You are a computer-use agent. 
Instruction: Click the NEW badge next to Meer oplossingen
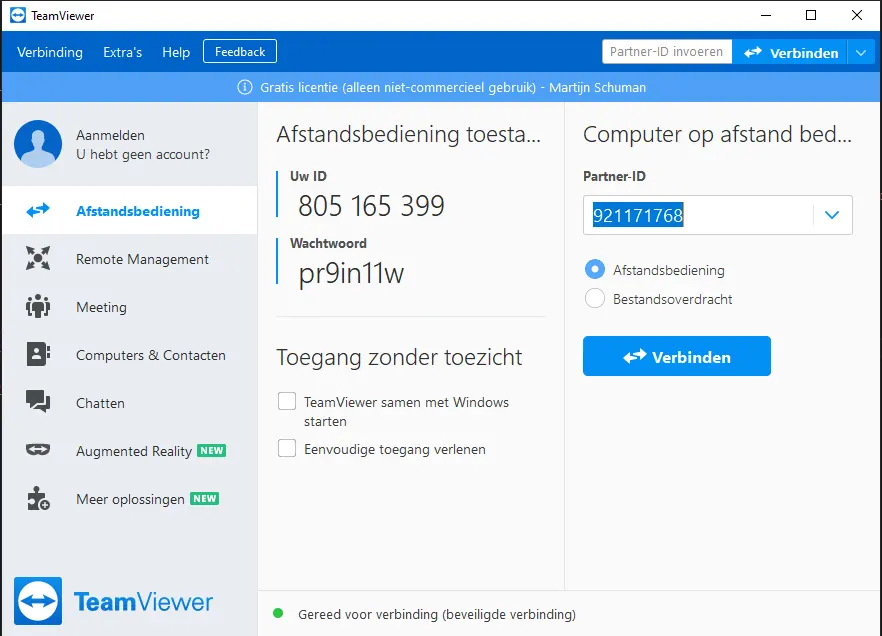pos(204,499)
